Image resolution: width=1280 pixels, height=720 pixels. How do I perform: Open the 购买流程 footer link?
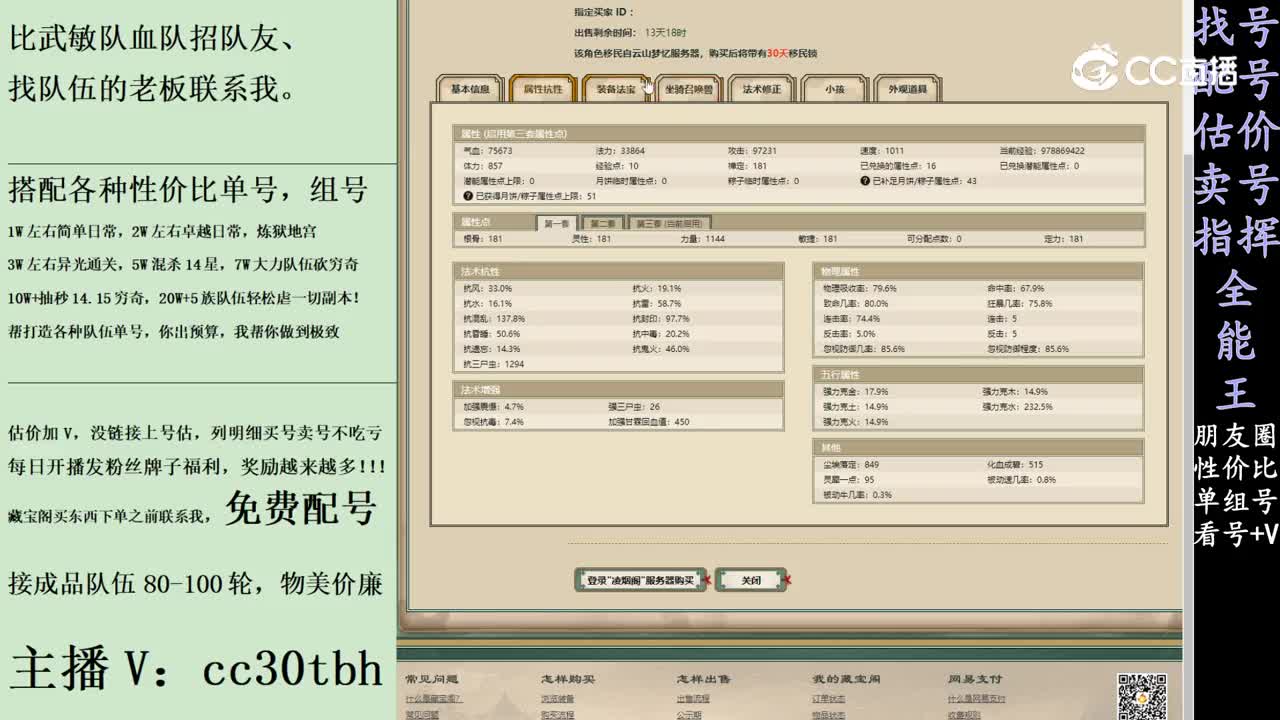click(x=557, y=715)
